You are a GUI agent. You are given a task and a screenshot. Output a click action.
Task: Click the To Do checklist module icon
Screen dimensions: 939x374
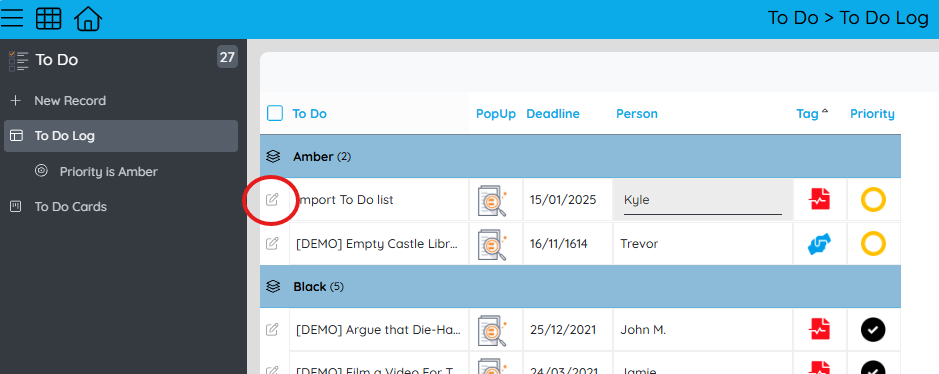click(19, 61)
